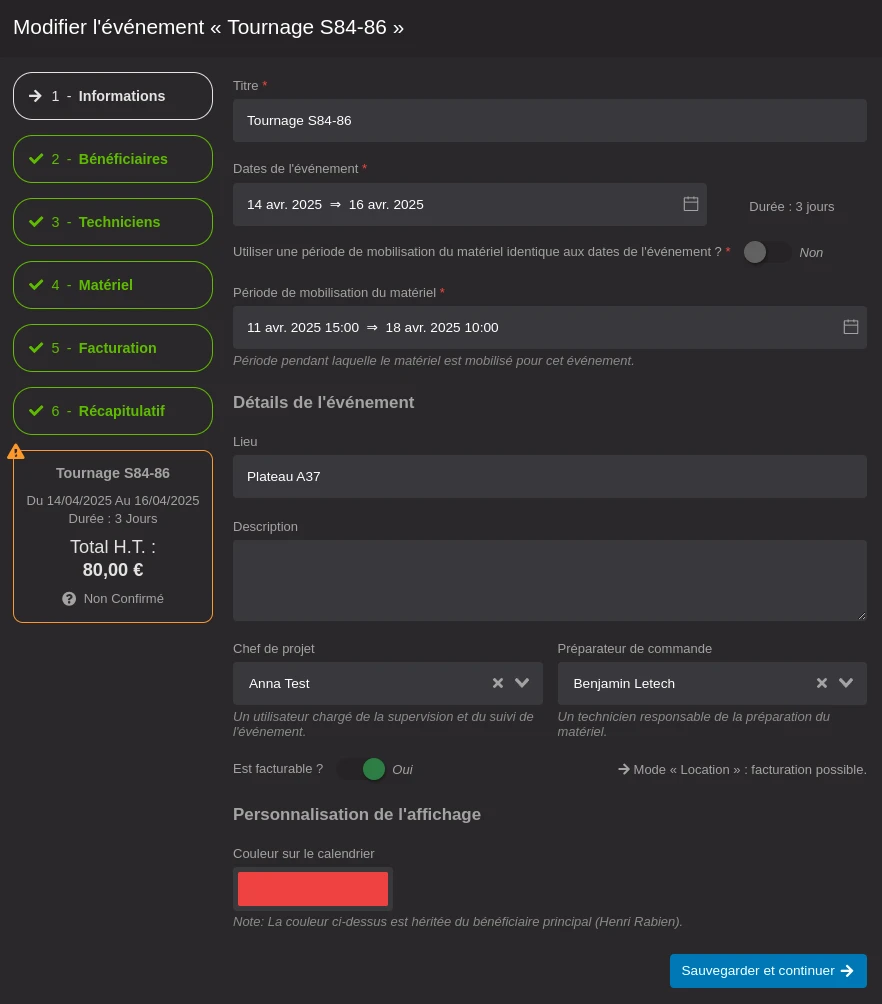The image size is (882, 1004).
Task: Click the arrow icon beside Mode Location note
Action: click(623, 769)
